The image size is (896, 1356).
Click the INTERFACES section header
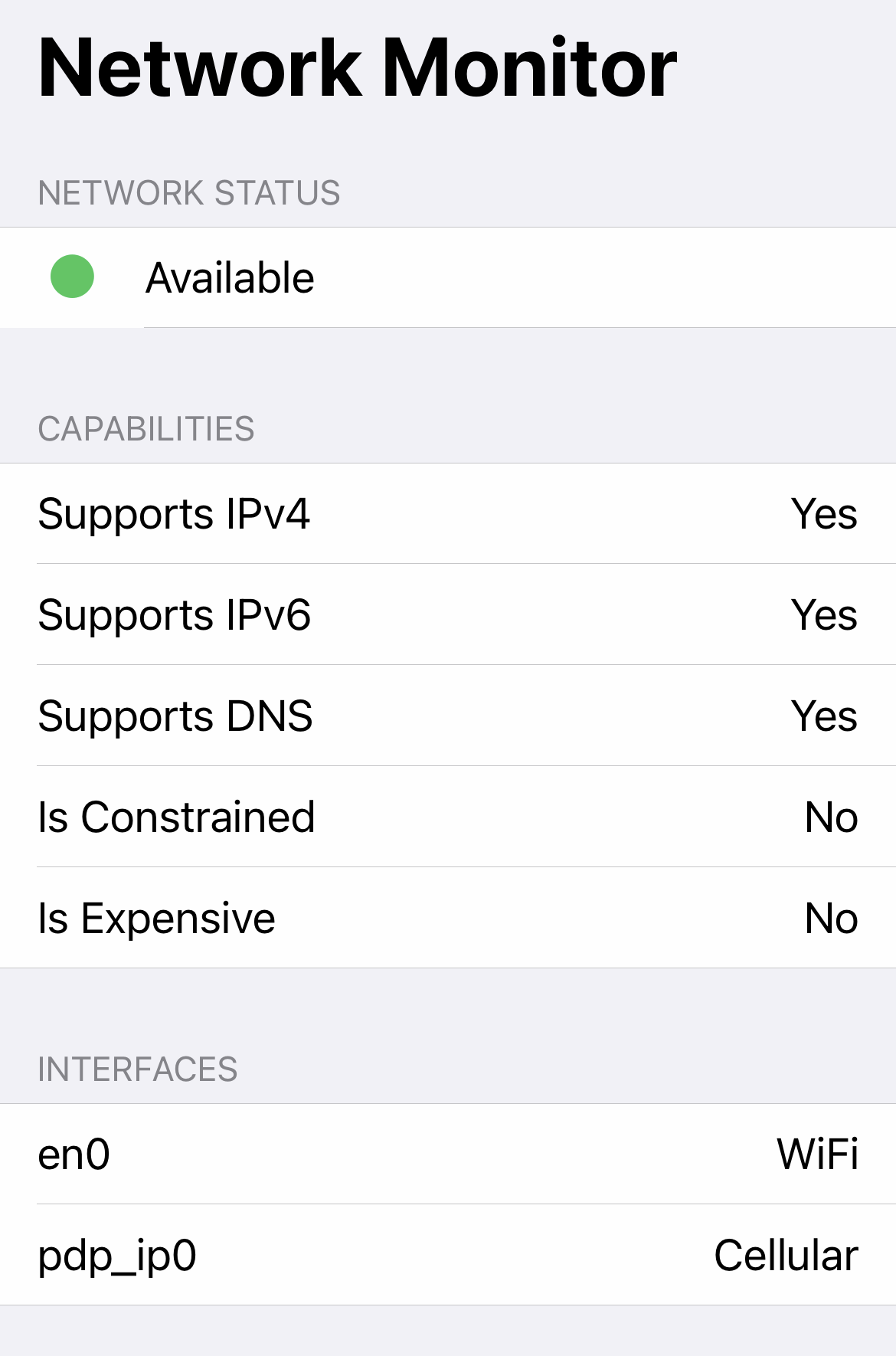click(x=139, y=1068)
